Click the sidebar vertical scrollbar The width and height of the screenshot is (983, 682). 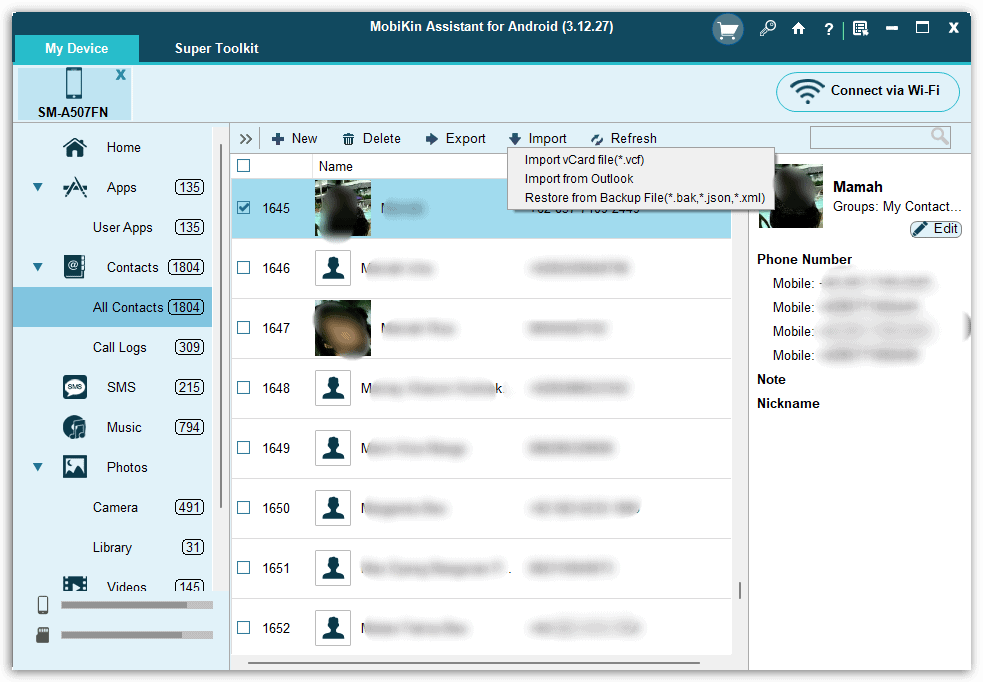[x=221, y=326]
